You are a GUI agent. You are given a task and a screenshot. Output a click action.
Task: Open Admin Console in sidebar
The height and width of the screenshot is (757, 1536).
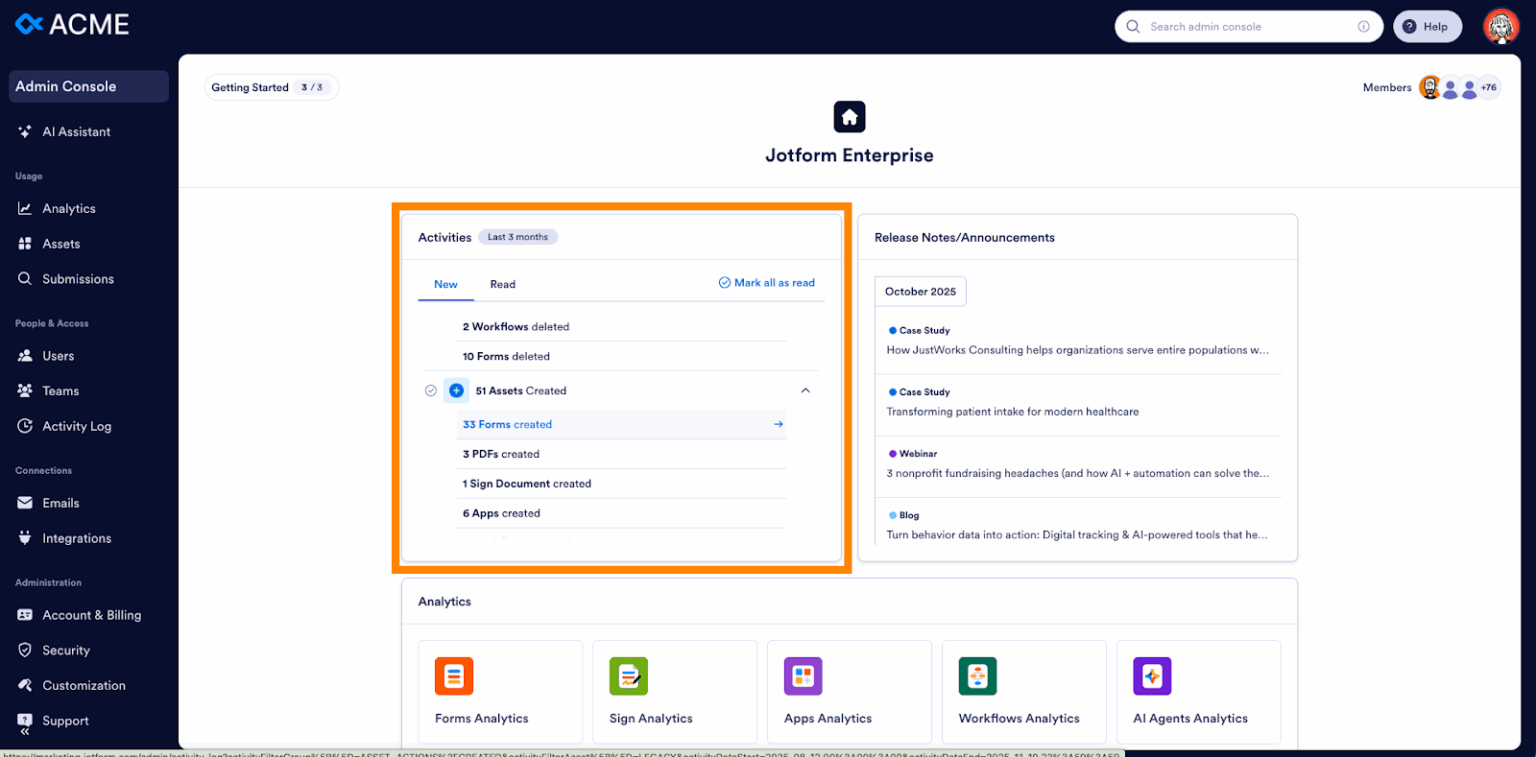(89, 86)
